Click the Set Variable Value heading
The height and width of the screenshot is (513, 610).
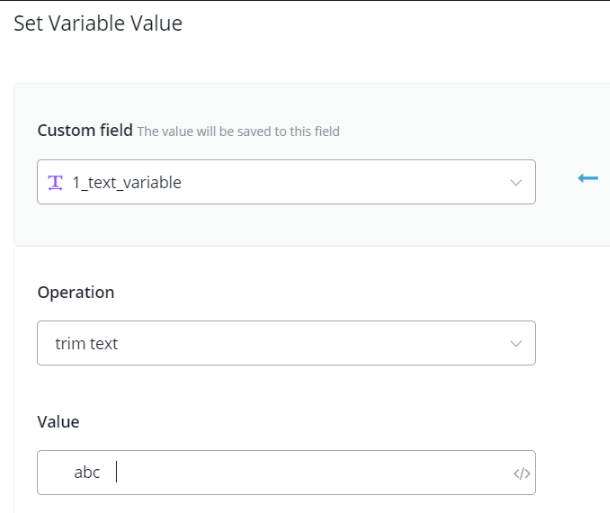(x=98, y=23)
